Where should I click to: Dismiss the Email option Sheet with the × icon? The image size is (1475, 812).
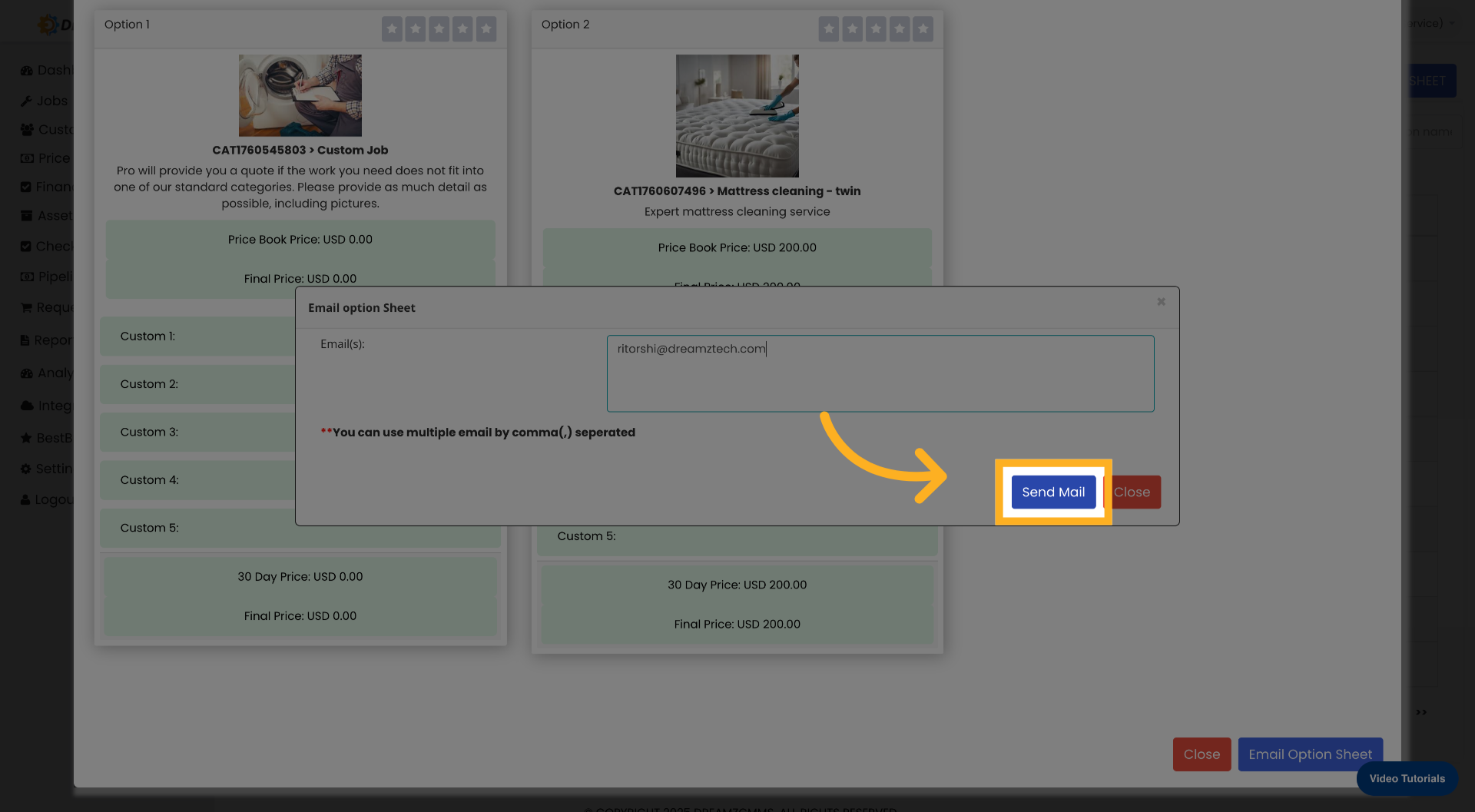(1161, 302)
